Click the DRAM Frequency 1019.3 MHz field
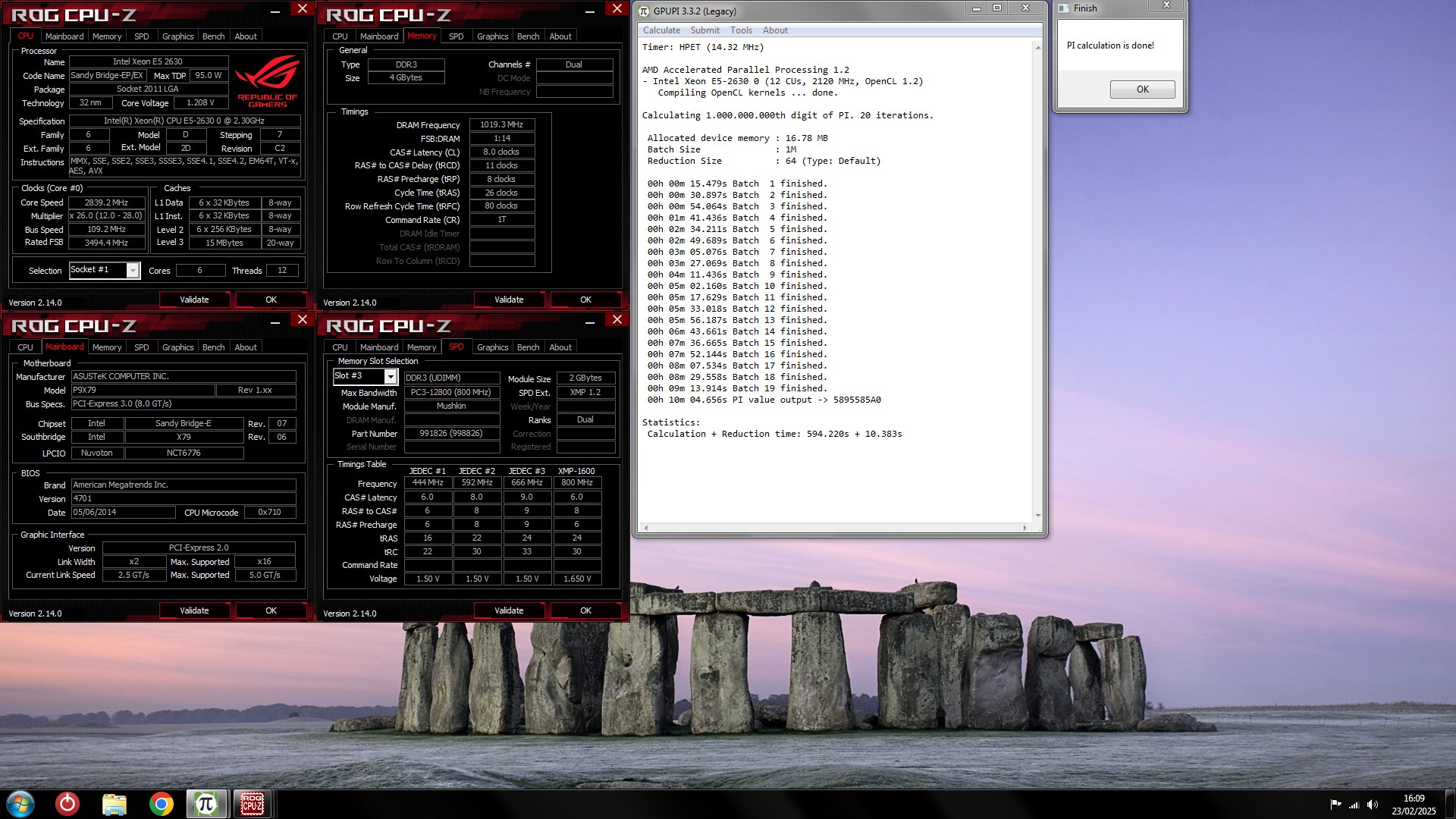The image size is (1456, 819). coord(501,124)
